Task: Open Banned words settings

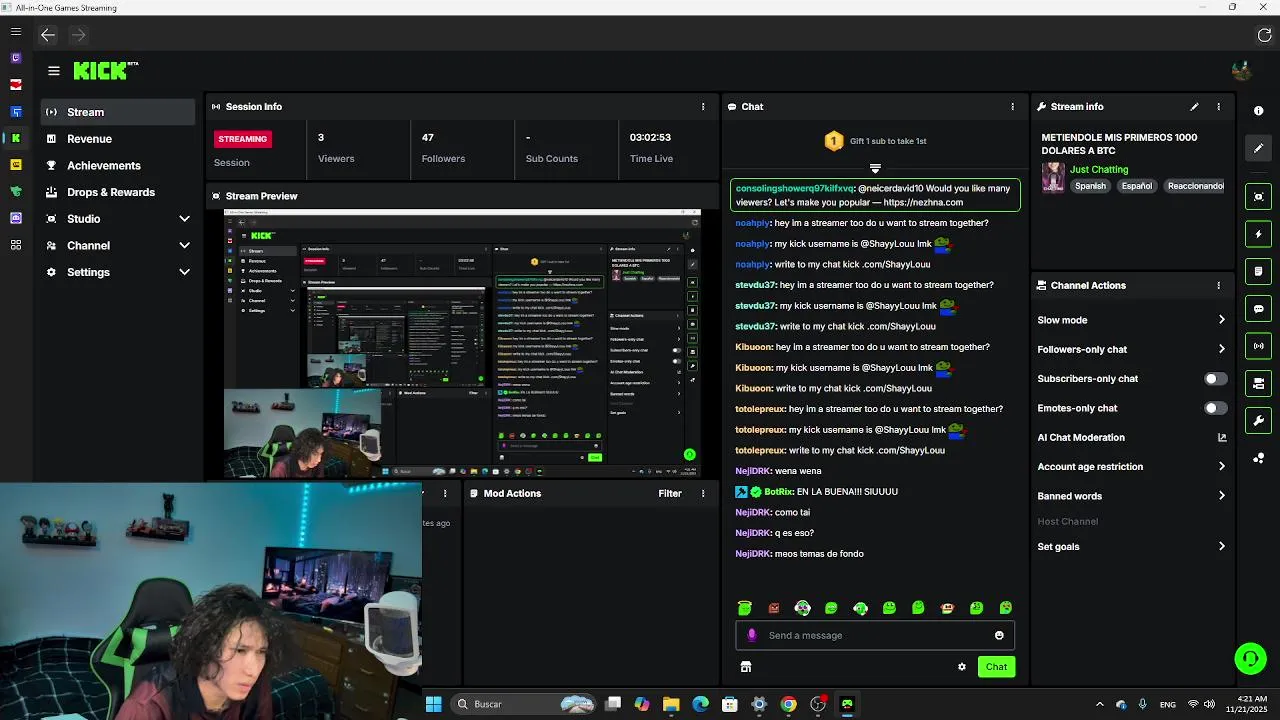Action: (x=1131, y=496)
